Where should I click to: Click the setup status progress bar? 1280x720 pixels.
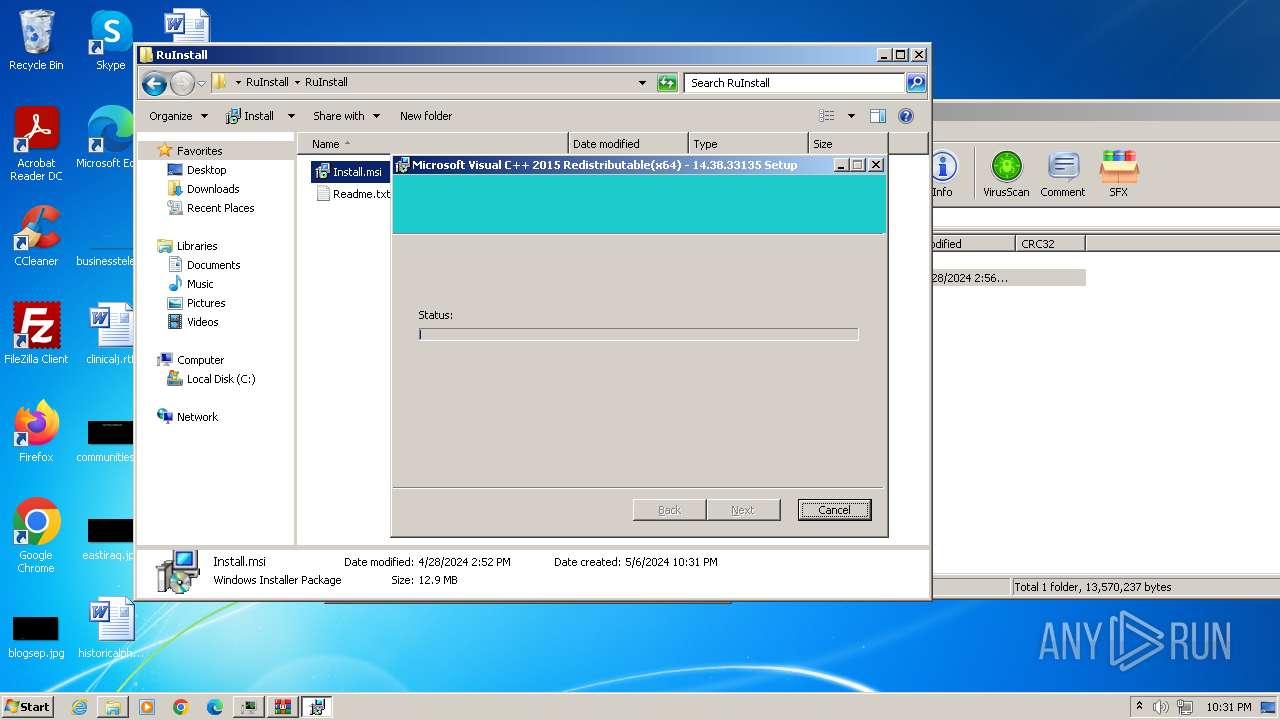pos(638,334)
